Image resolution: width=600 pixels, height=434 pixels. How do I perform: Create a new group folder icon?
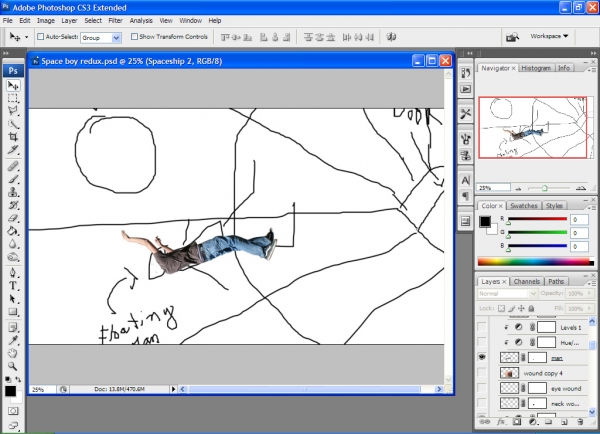click(x=548, y=422)
